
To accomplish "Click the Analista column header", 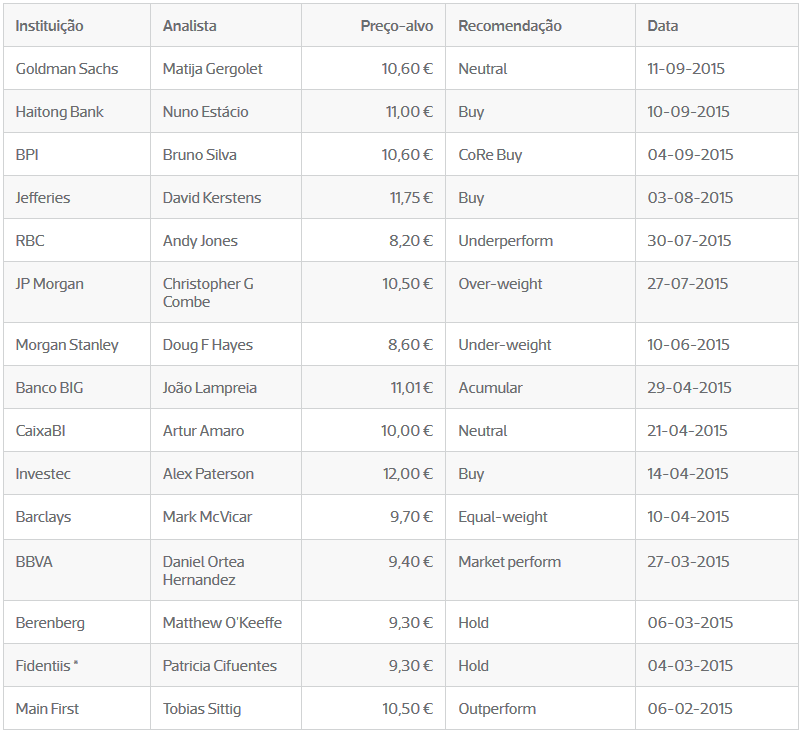I will tap(189, 26).
